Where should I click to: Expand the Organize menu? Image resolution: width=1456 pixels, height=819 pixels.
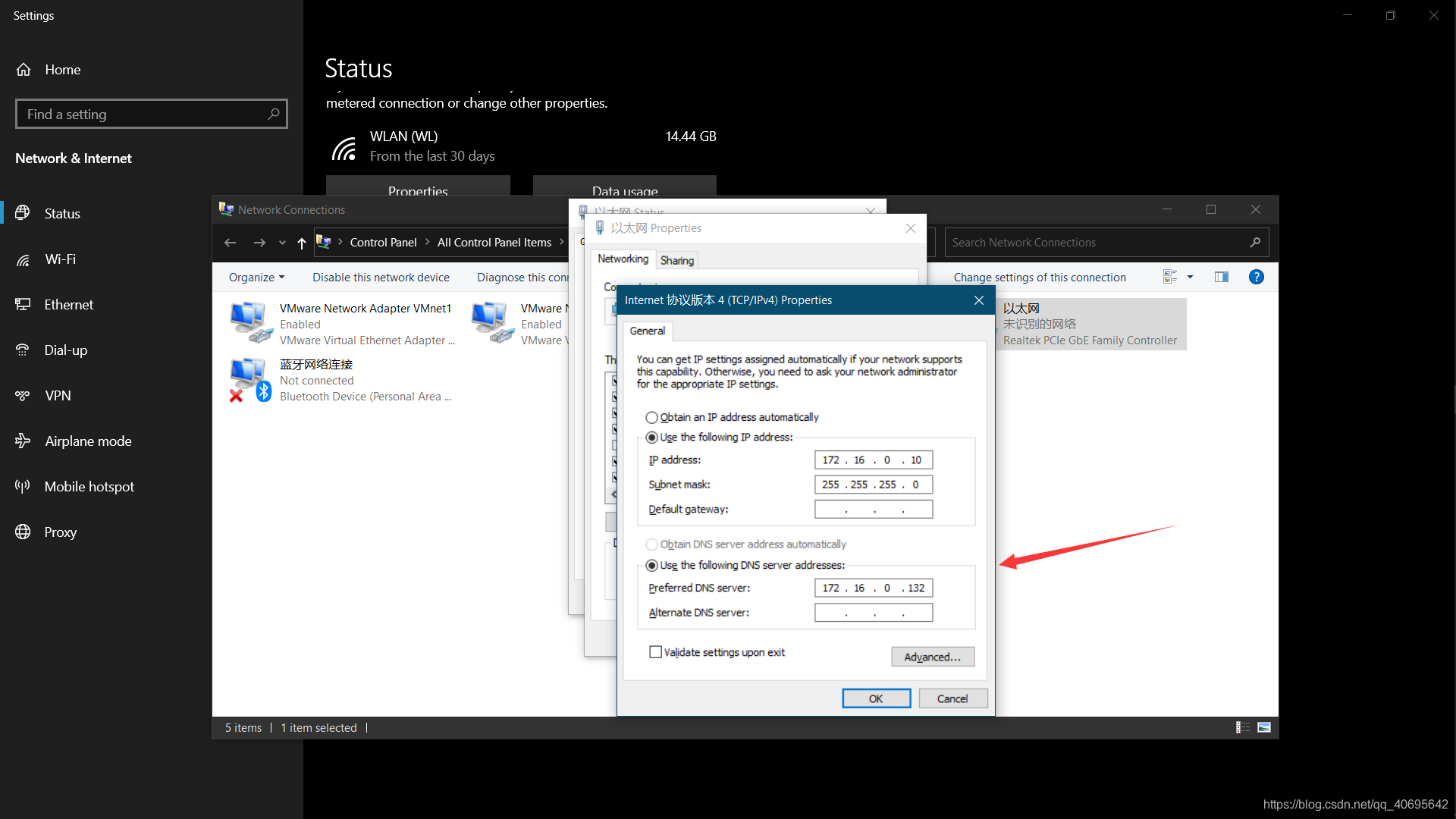point(256,277)
